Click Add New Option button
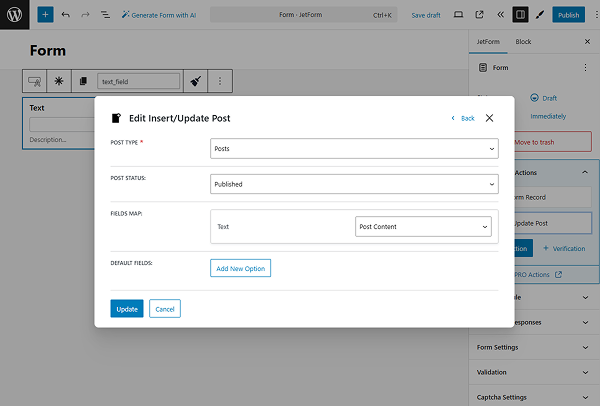The height and width of the screenshot is (406, 600). [241, 268]
